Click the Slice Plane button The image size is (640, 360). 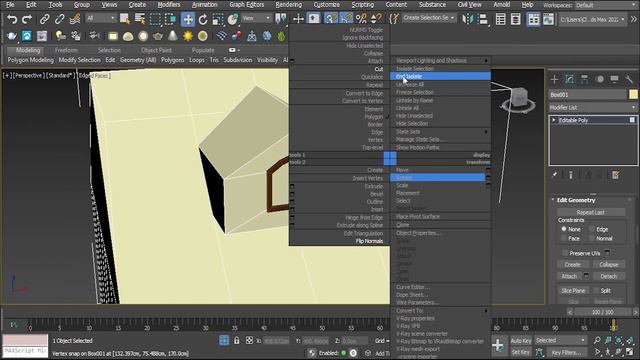[573, 291]
